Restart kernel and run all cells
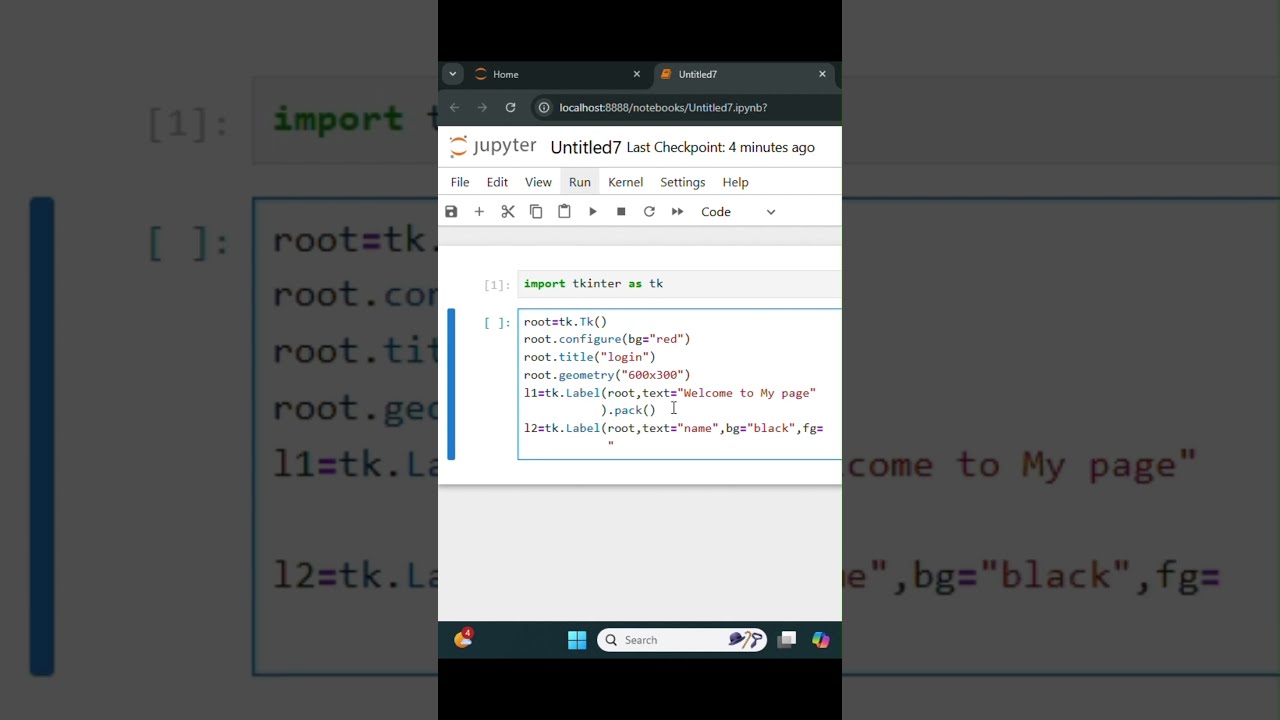This screenshot has width=1280, height=720. coord(677,212)
